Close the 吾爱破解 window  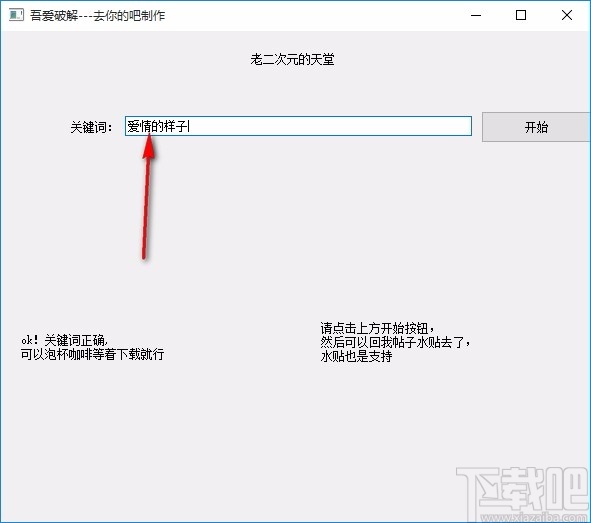pyautogui.click(x=567, y=15)
